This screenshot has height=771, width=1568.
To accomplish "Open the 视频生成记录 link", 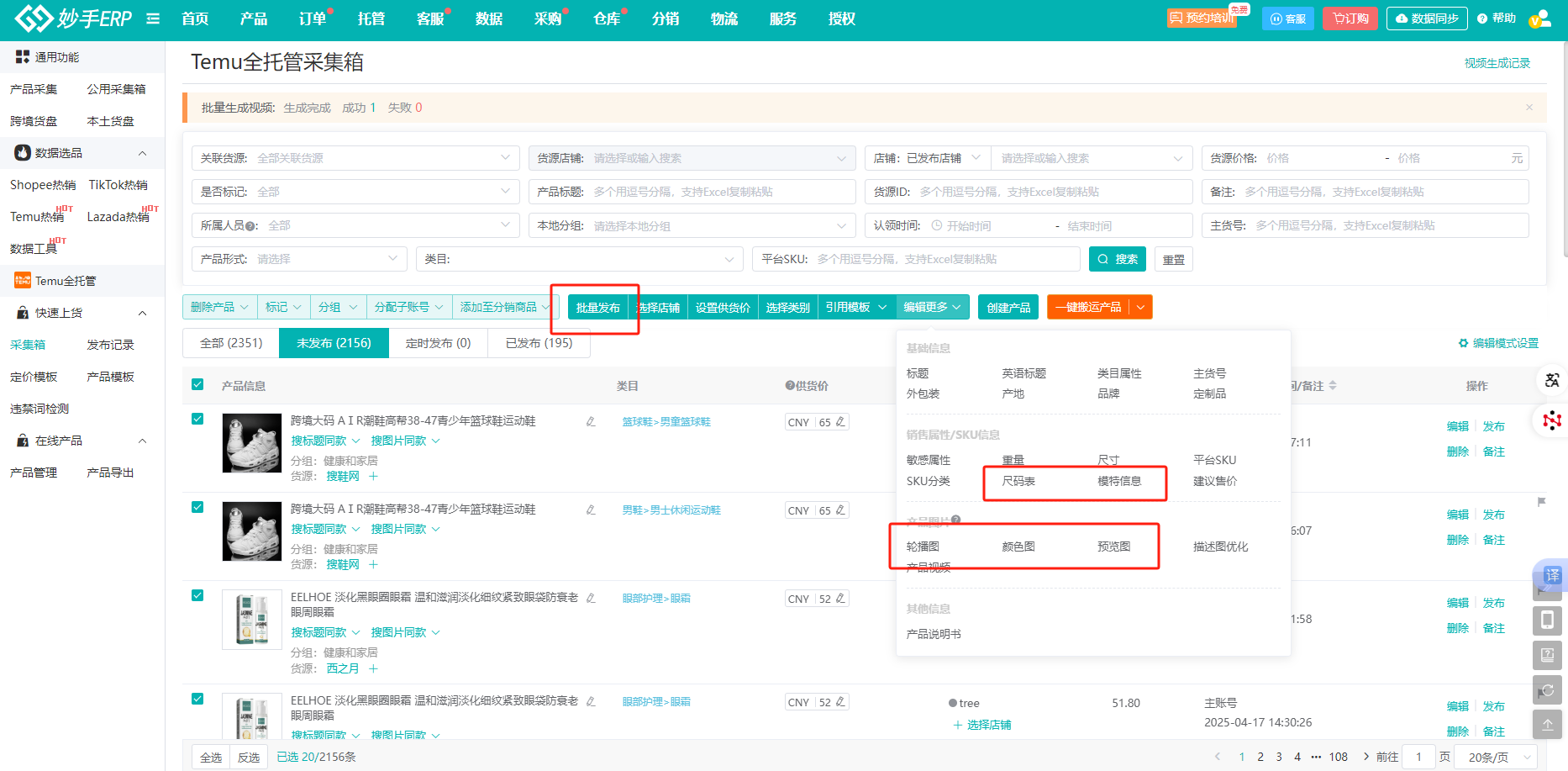I will 1497,63.
